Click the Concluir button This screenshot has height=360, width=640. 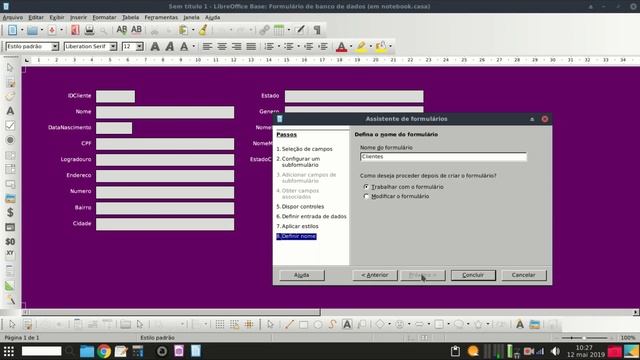pyautogui.click(x=473, y=275)
